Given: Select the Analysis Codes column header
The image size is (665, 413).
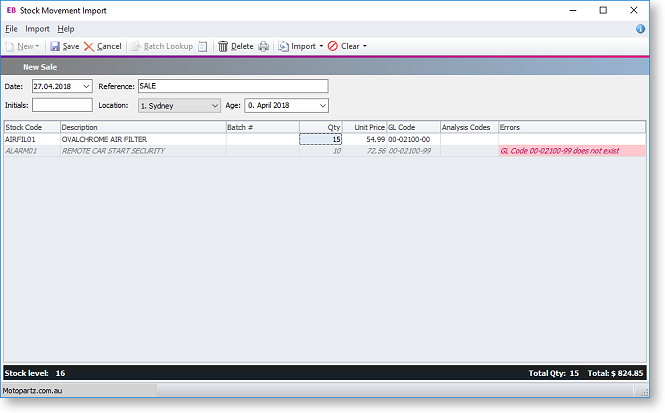Looking at the screenshot, I should point(469,127).
